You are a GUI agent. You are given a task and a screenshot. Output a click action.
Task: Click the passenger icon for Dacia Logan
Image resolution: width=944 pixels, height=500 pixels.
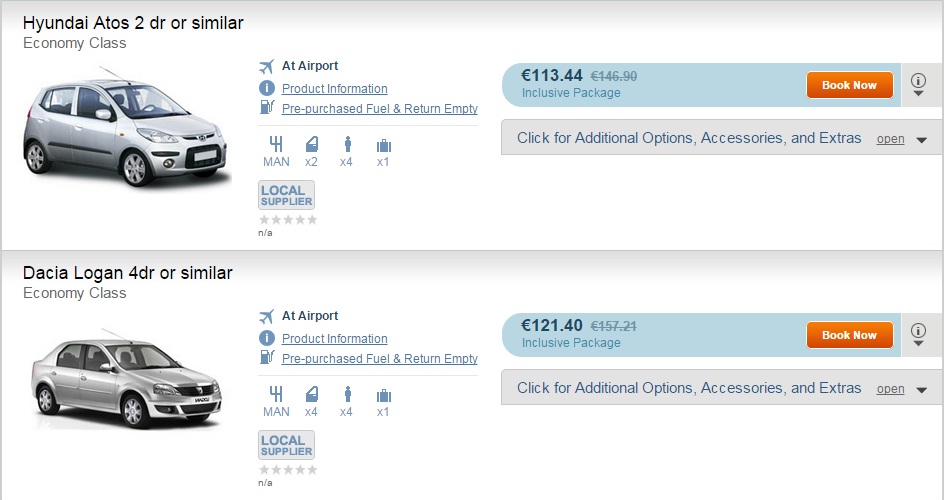pos(346,394)
